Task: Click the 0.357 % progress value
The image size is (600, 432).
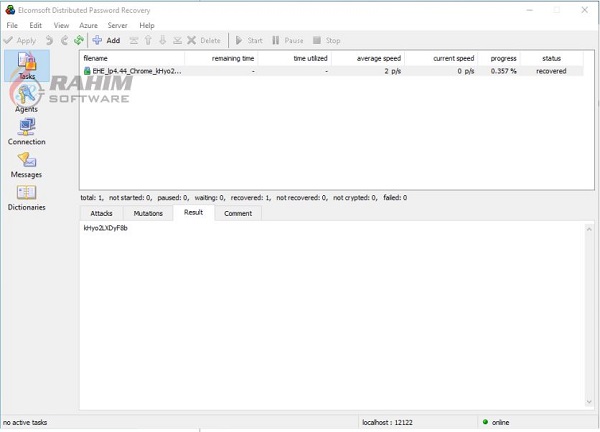Action: tap(503, 71)
